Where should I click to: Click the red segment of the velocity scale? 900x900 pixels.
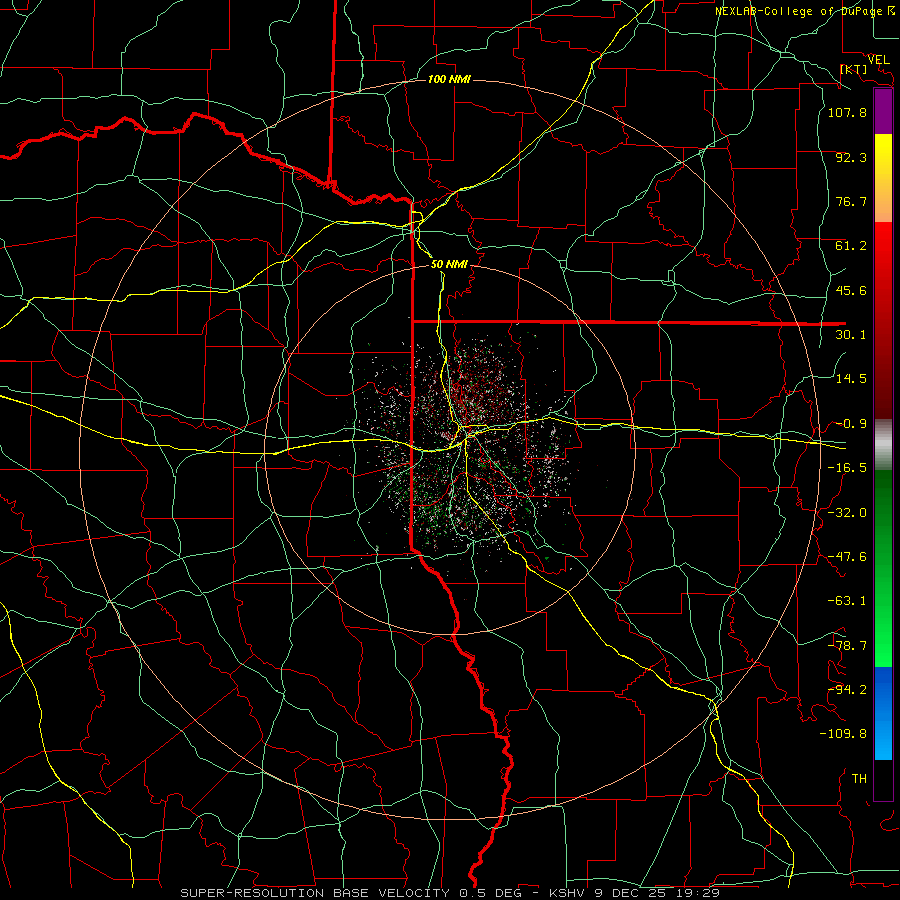[x=883, y=320]
